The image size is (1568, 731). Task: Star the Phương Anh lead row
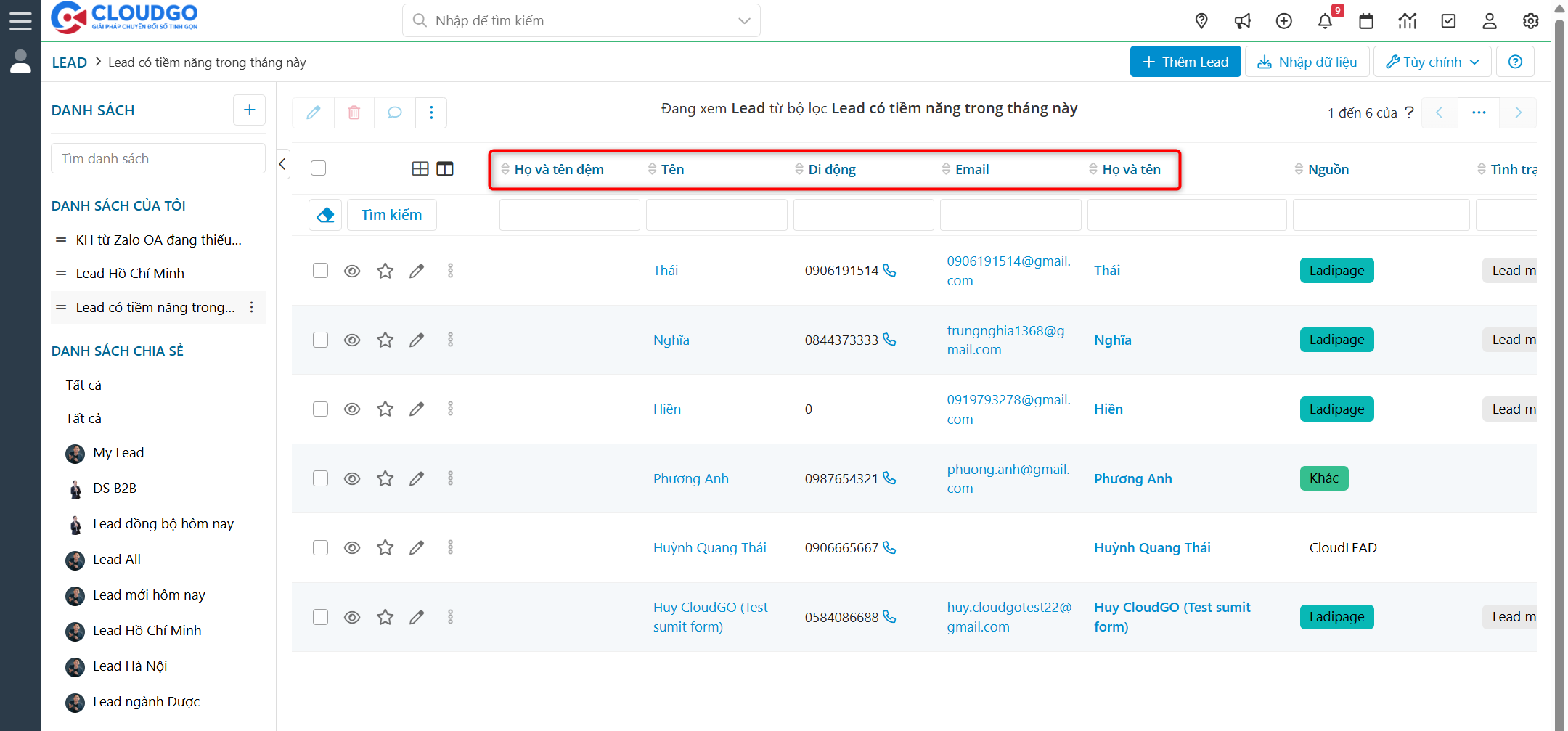tap(385, 478)
